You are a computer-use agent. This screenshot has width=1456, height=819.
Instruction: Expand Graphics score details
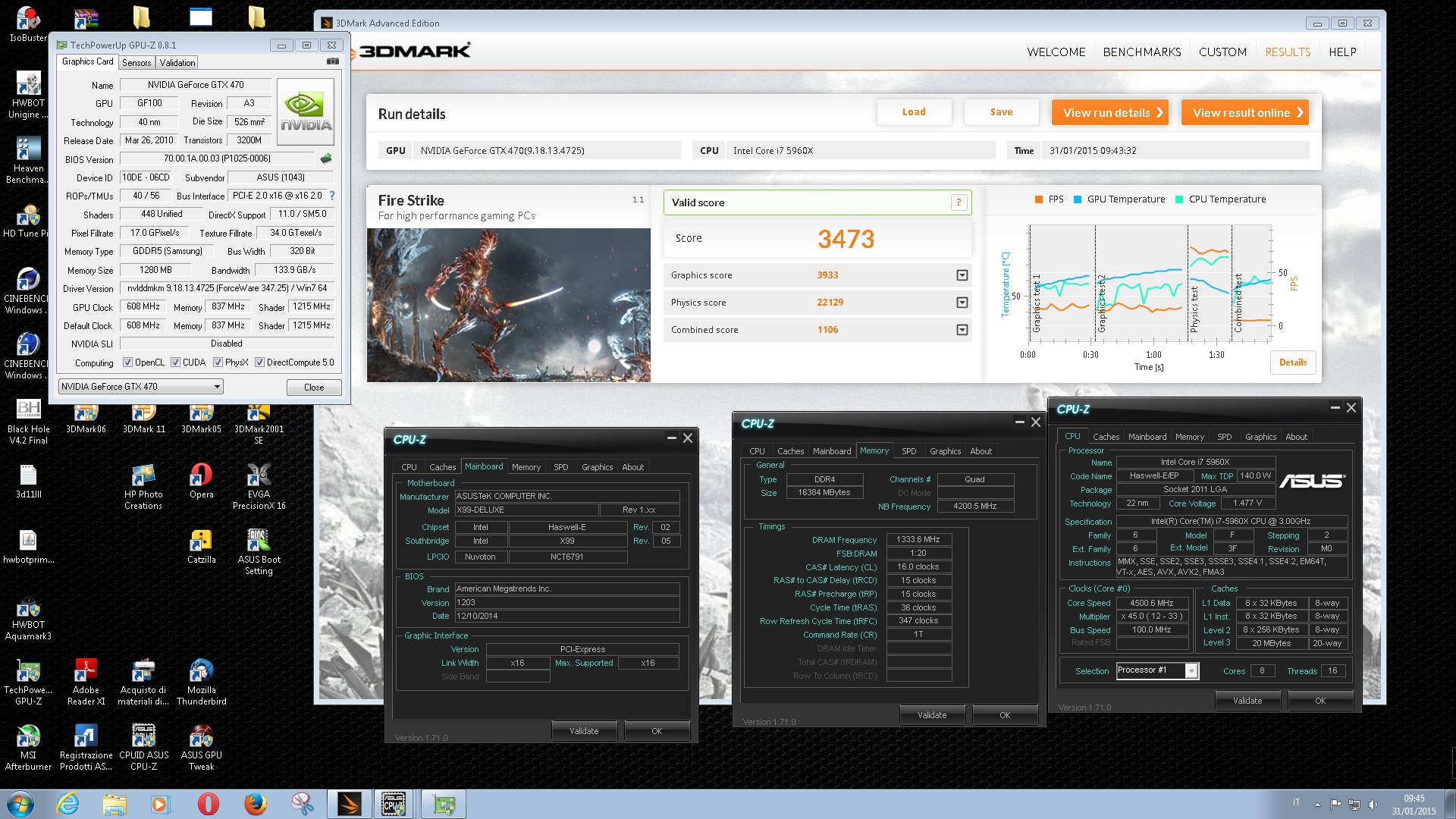[x=962, y=275]
